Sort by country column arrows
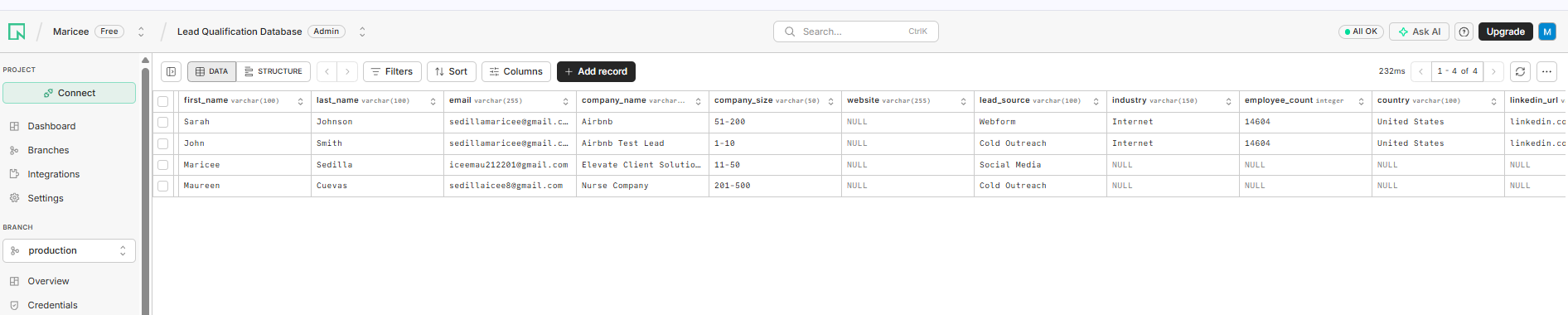Image resolution: width=1568 pixels, height=315 pixels. (x=1493, y=101)
